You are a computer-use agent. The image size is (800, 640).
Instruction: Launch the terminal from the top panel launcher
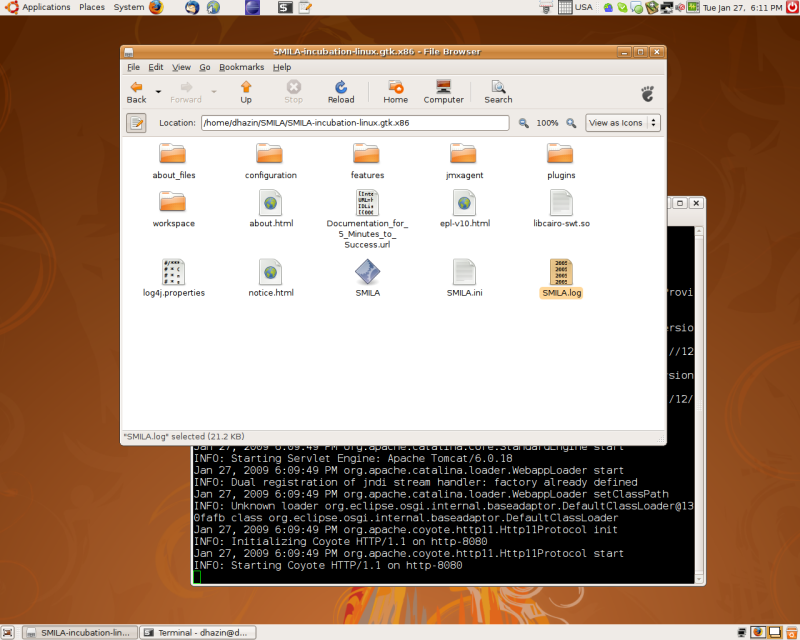click(285, 7)
